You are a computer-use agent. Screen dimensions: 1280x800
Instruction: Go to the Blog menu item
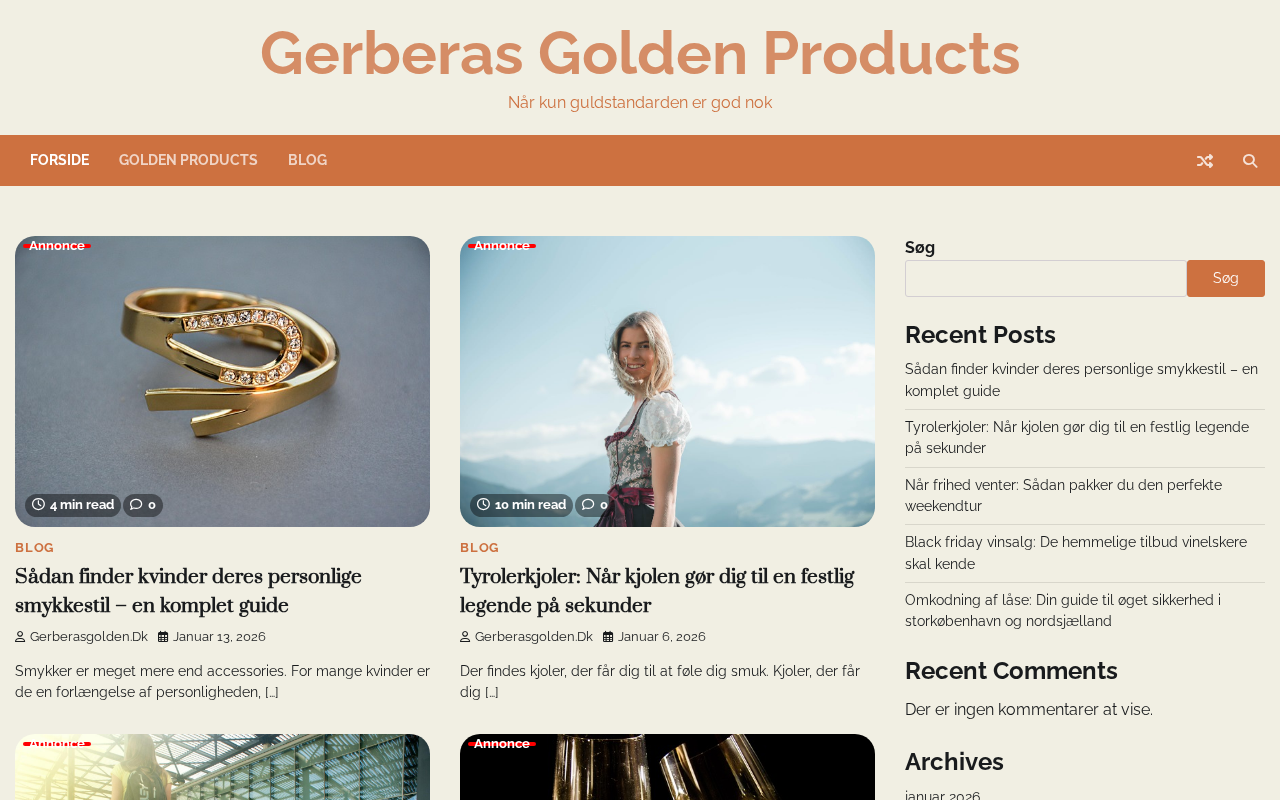click(x=307, y=160)
